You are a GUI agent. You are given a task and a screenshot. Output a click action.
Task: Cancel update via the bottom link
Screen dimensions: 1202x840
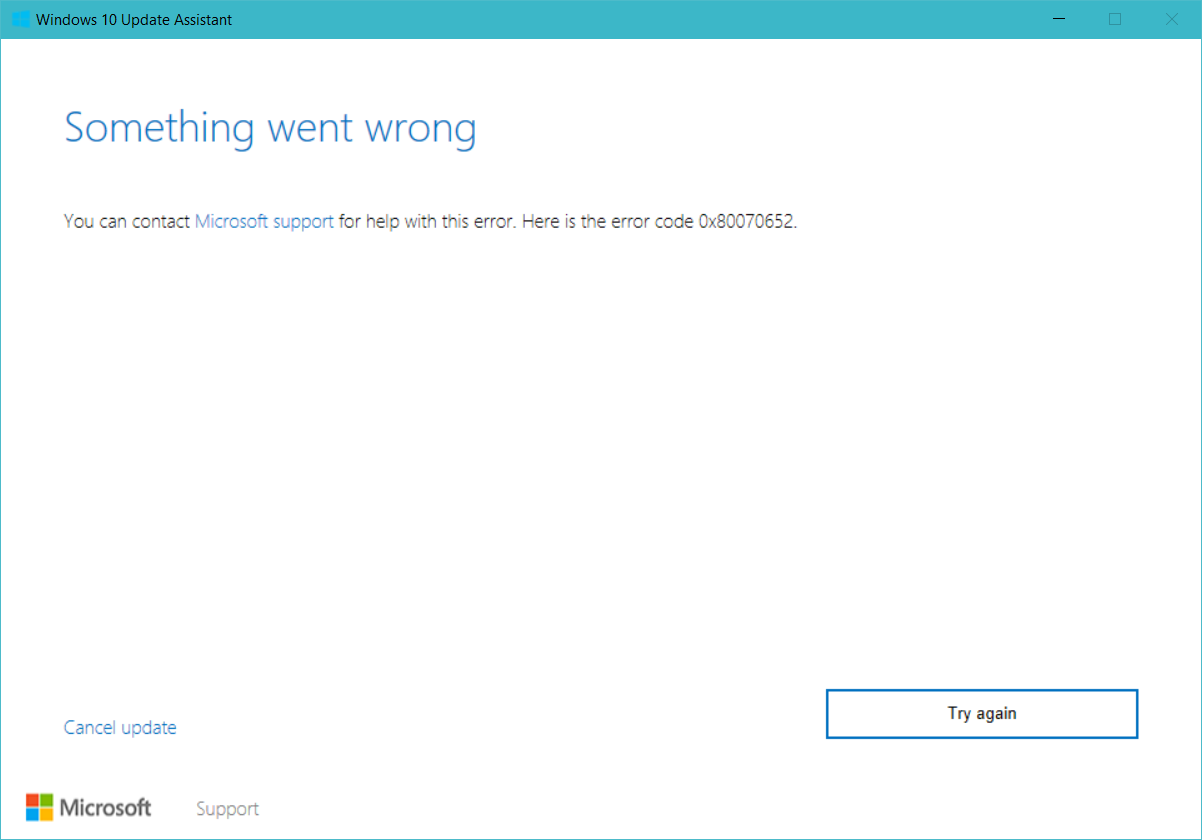[x=120, y=727]
